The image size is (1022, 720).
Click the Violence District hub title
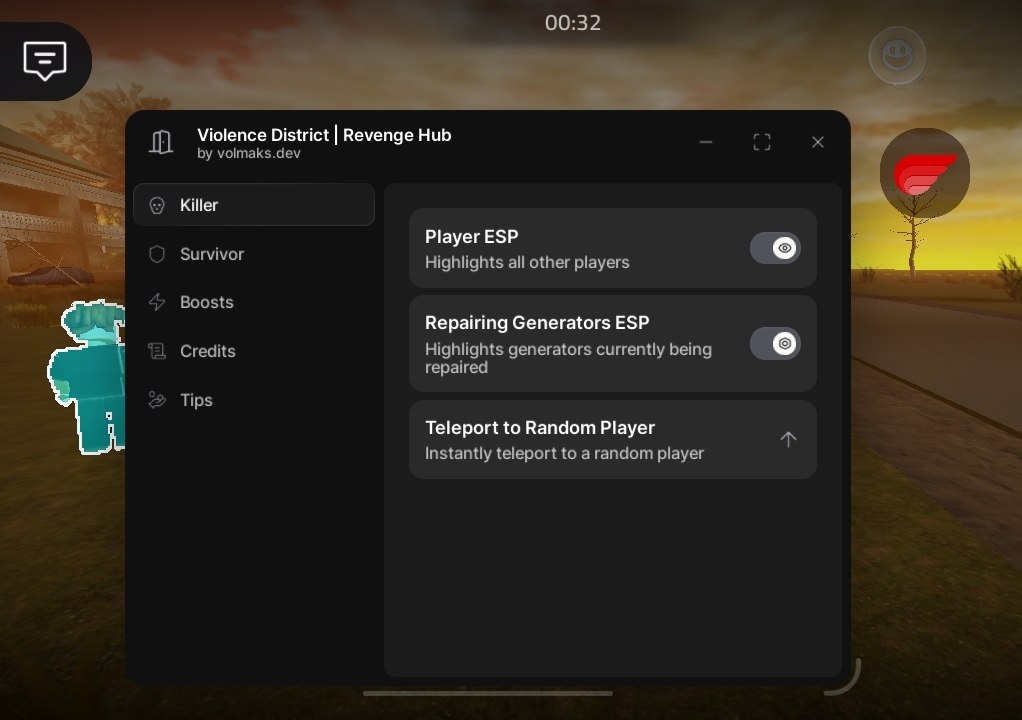point(324,135)
